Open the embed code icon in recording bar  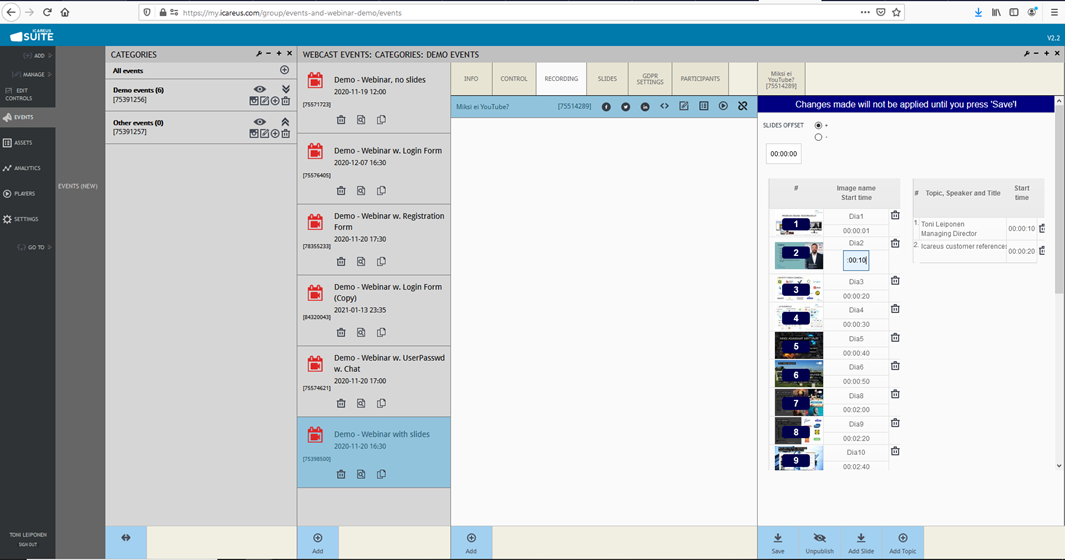click(664, 107)
